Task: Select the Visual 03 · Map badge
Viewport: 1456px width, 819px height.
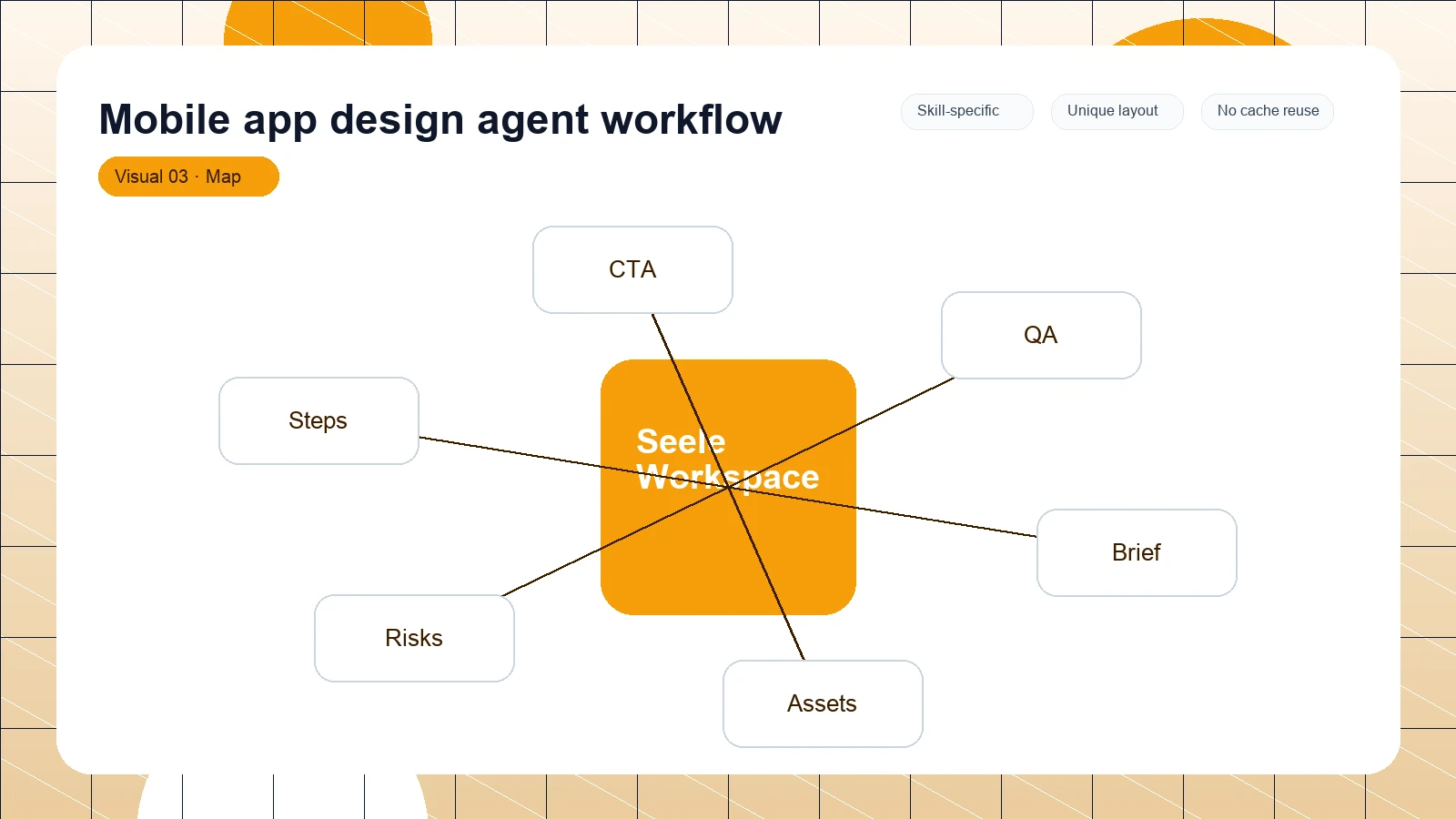Action: click(188, 177)
